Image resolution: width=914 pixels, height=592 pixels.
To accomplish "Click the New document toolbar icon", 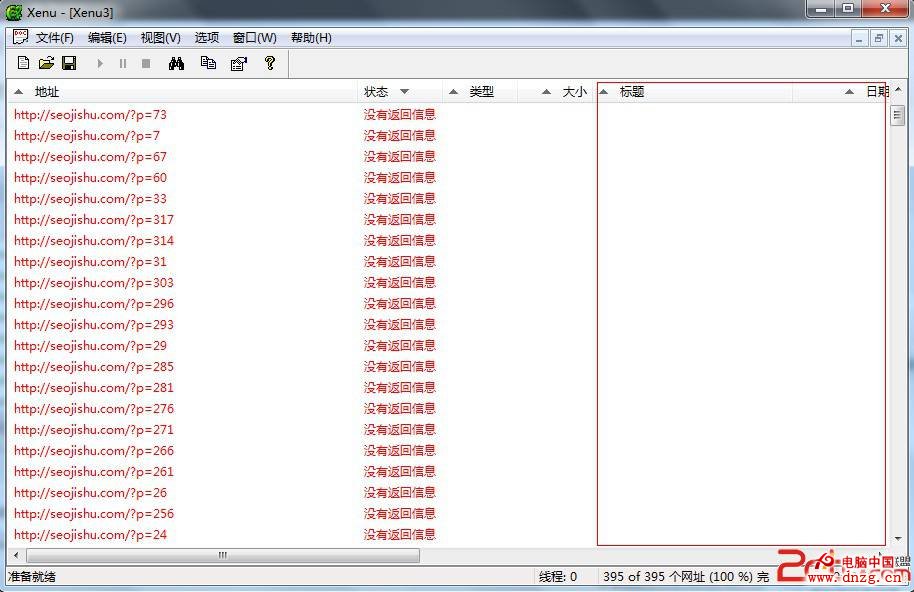I will pos(23,63).
